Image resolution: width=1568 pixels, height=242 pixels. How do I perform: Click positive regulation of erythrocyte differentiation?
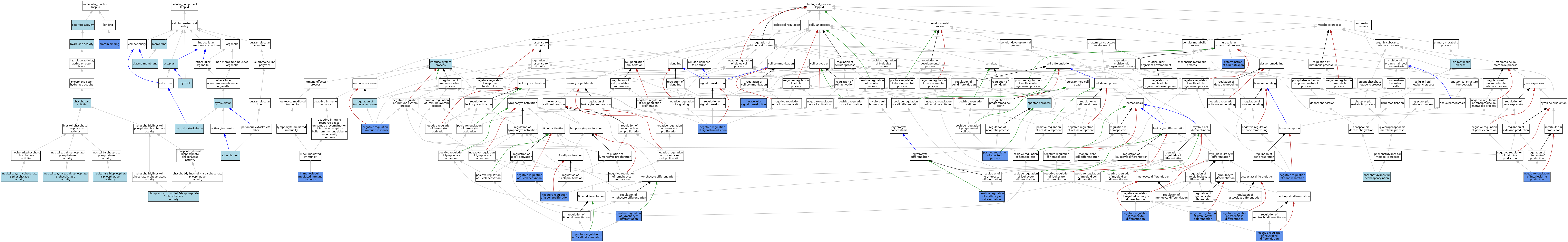point(992,196)
